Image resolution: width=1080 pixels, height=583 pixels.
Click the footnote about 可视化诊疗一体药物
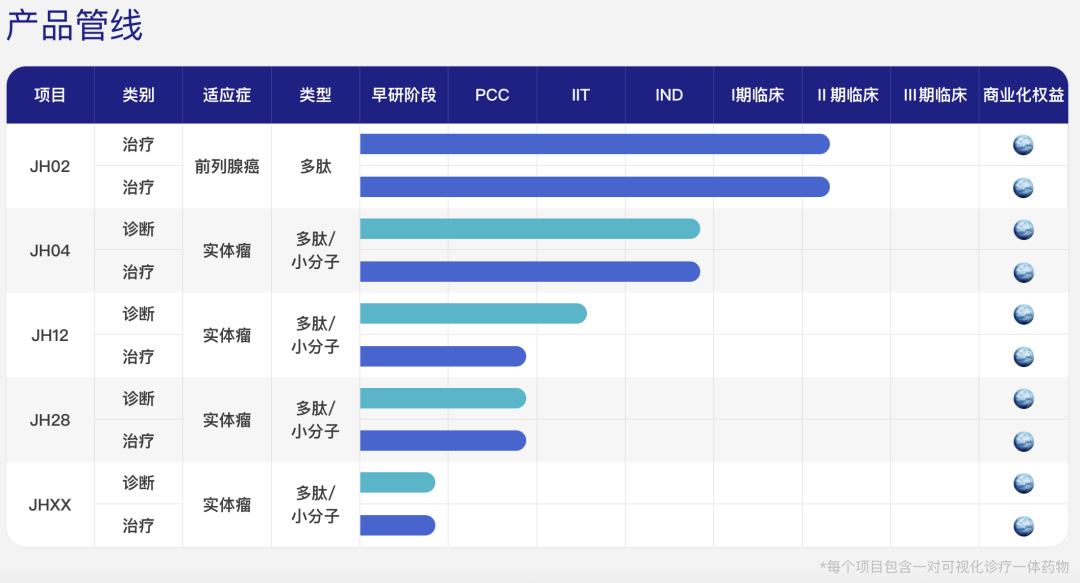944,566
